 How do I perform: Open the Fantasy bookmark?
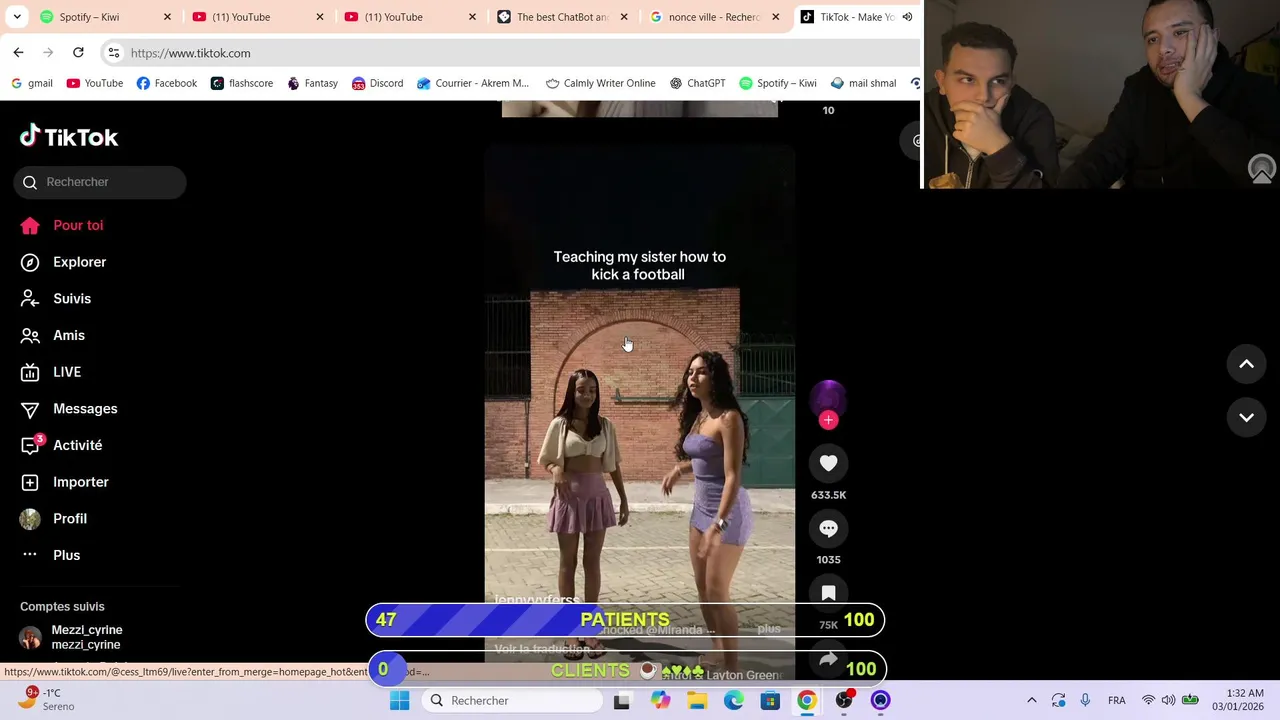click(312, 83)
